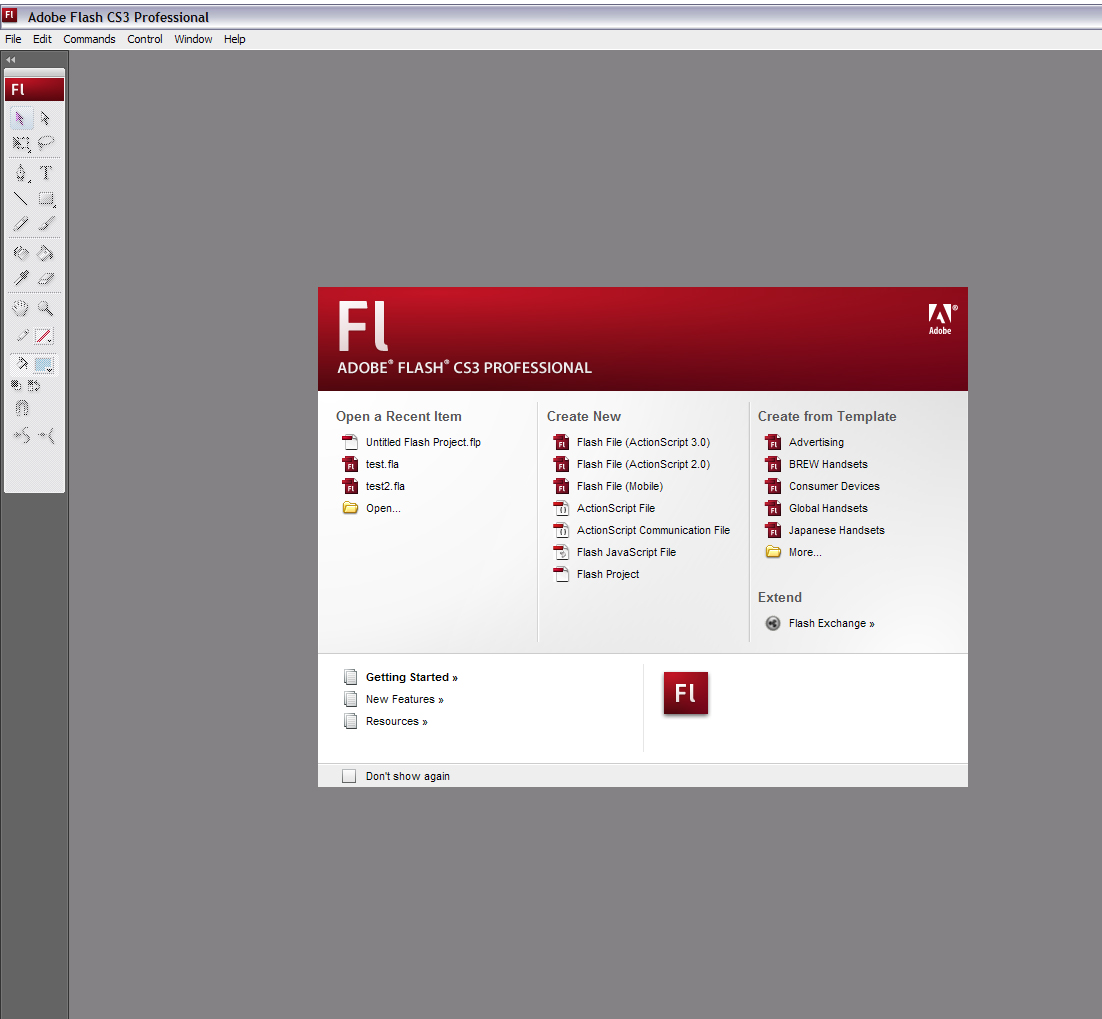Screen dimensions: 1102x1019
Task: Select the Rectangle tool
Action: coord(46,199)
